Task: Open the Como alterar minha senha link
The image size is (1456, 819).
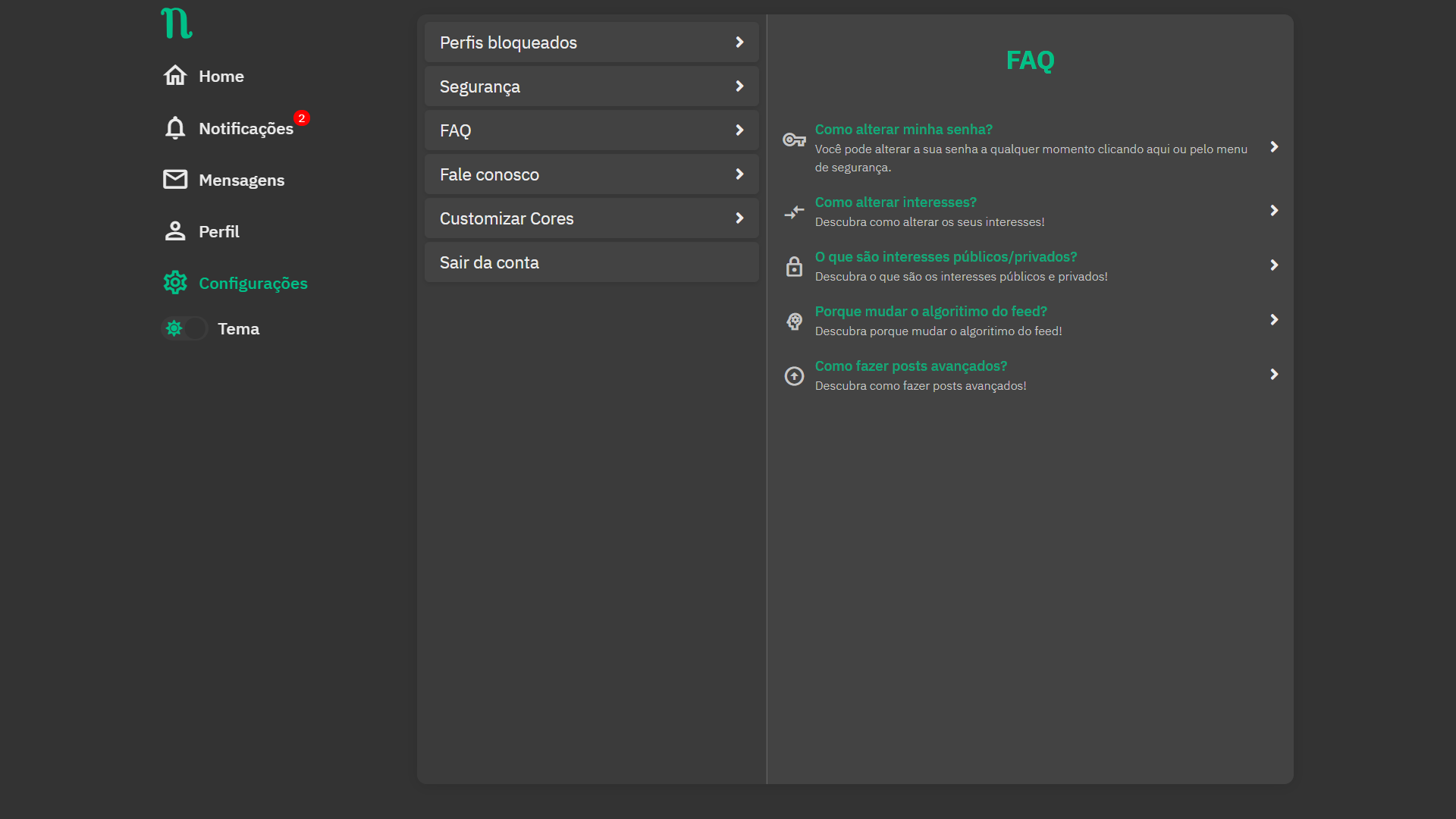Action: point(903,130)
